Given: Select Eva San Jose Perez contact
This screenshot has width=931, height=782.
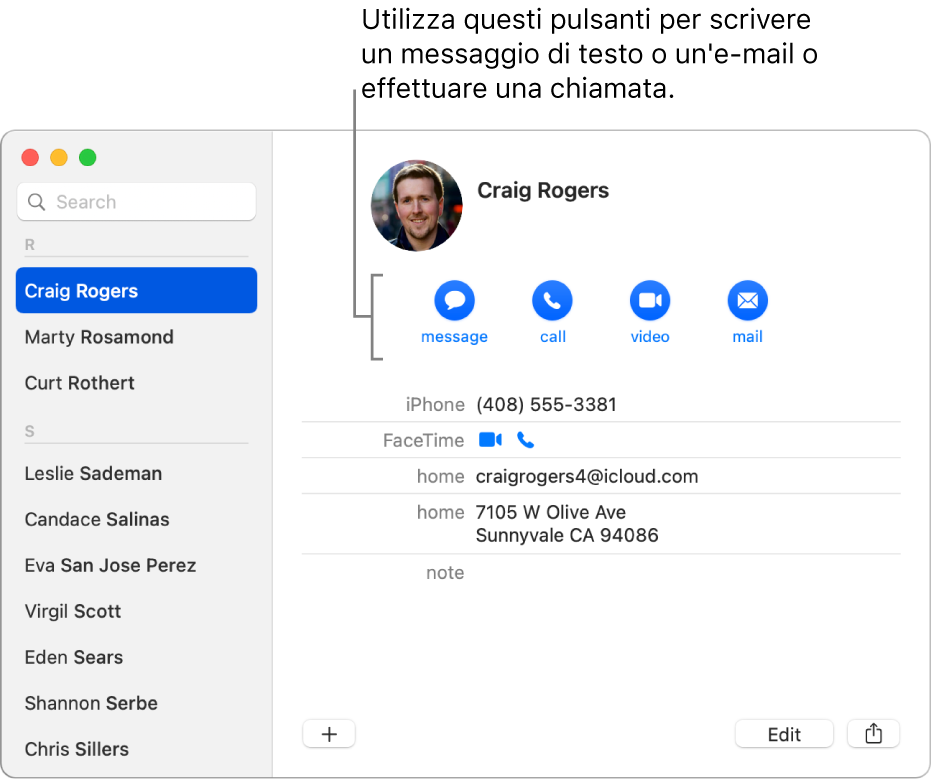Looking at the screenshot, I should (x=137, y=565).
